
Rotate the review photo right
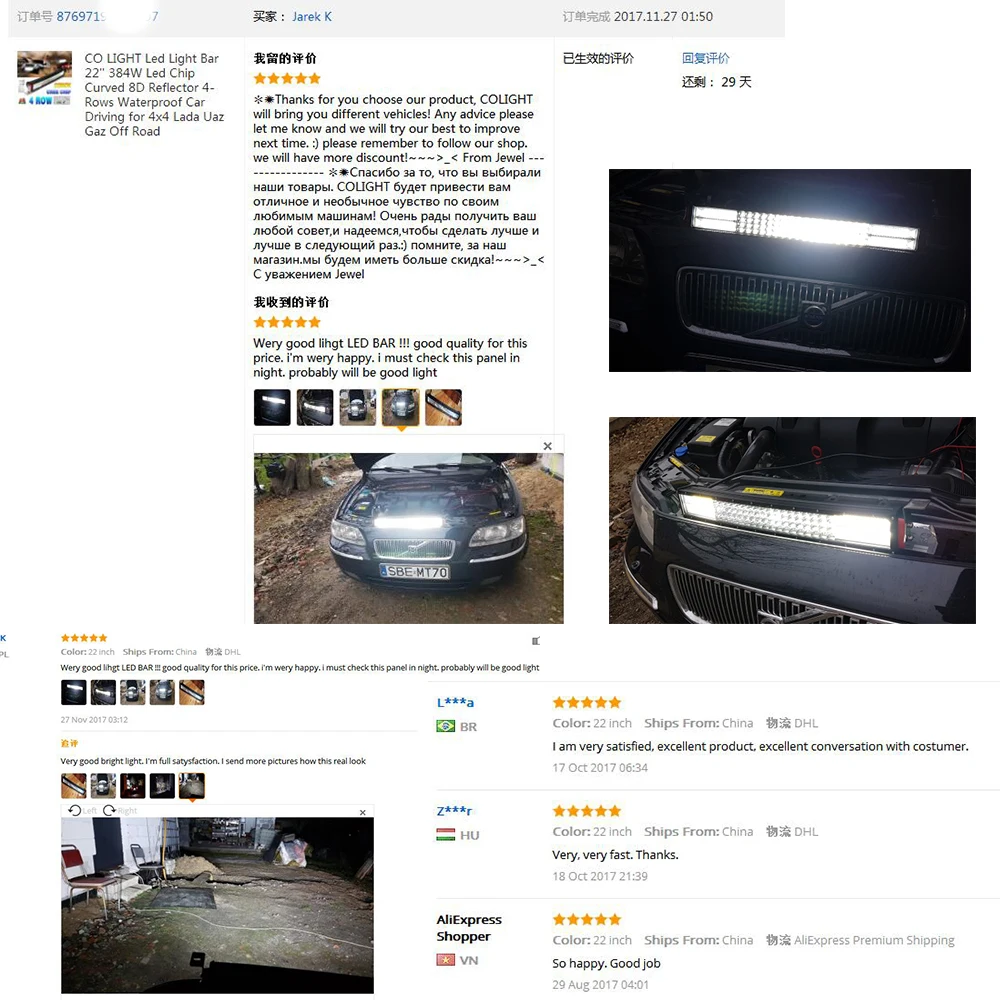pyautogui.click(x=120, y=810)
